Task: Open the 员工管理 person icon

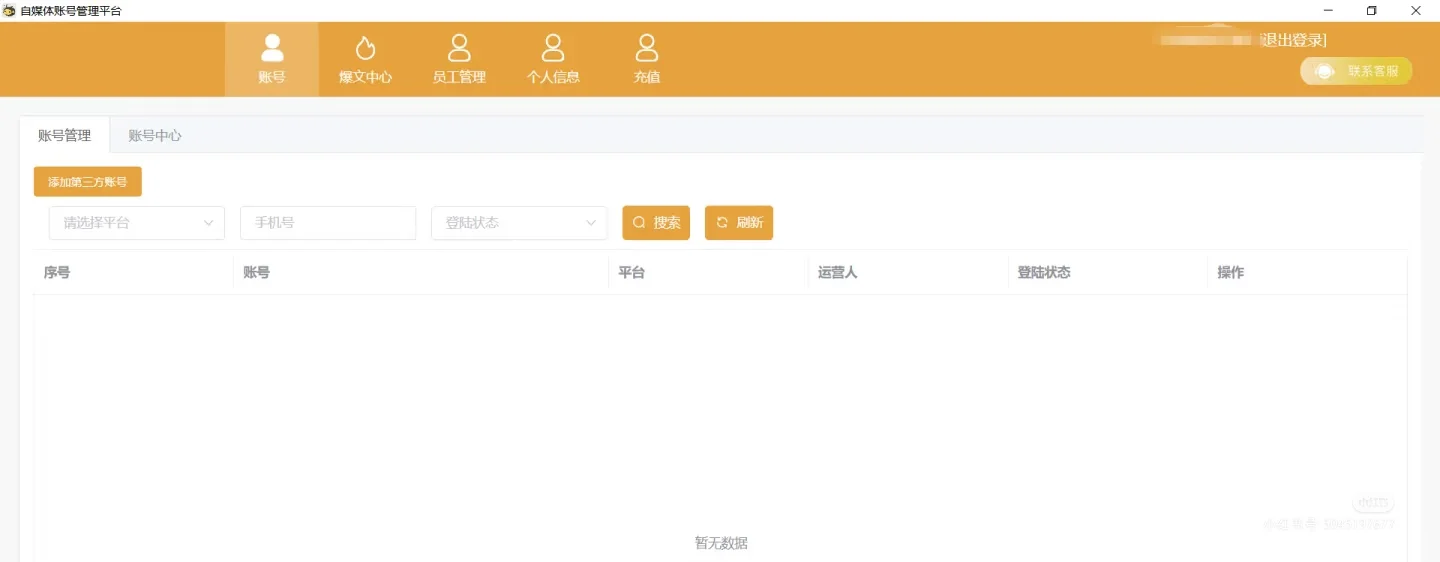Action: (x=459, y=47)
